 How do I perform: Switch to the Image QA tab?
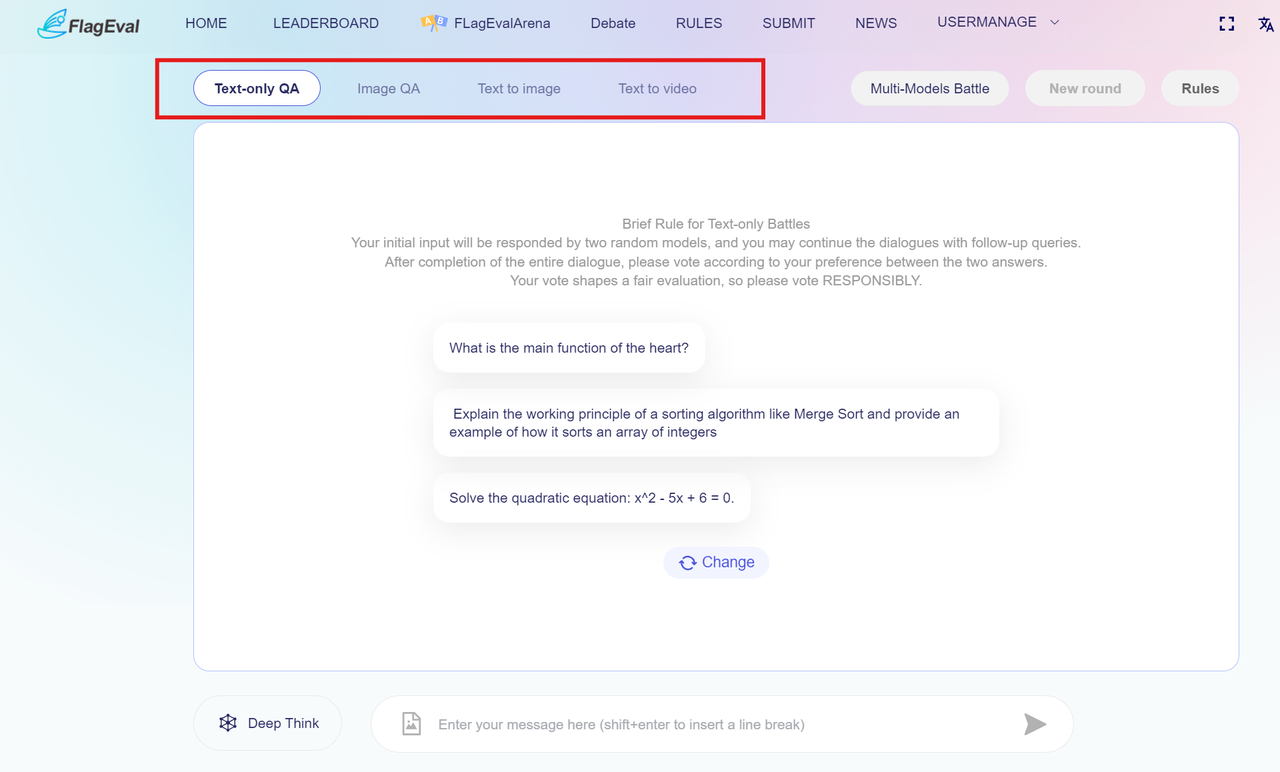[x=388, y=88]
